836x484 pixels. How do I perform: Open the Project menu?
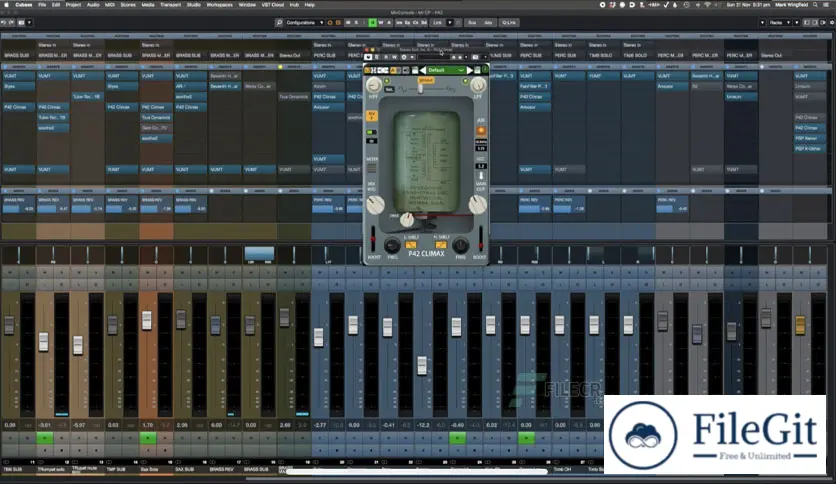pos(73,5)
